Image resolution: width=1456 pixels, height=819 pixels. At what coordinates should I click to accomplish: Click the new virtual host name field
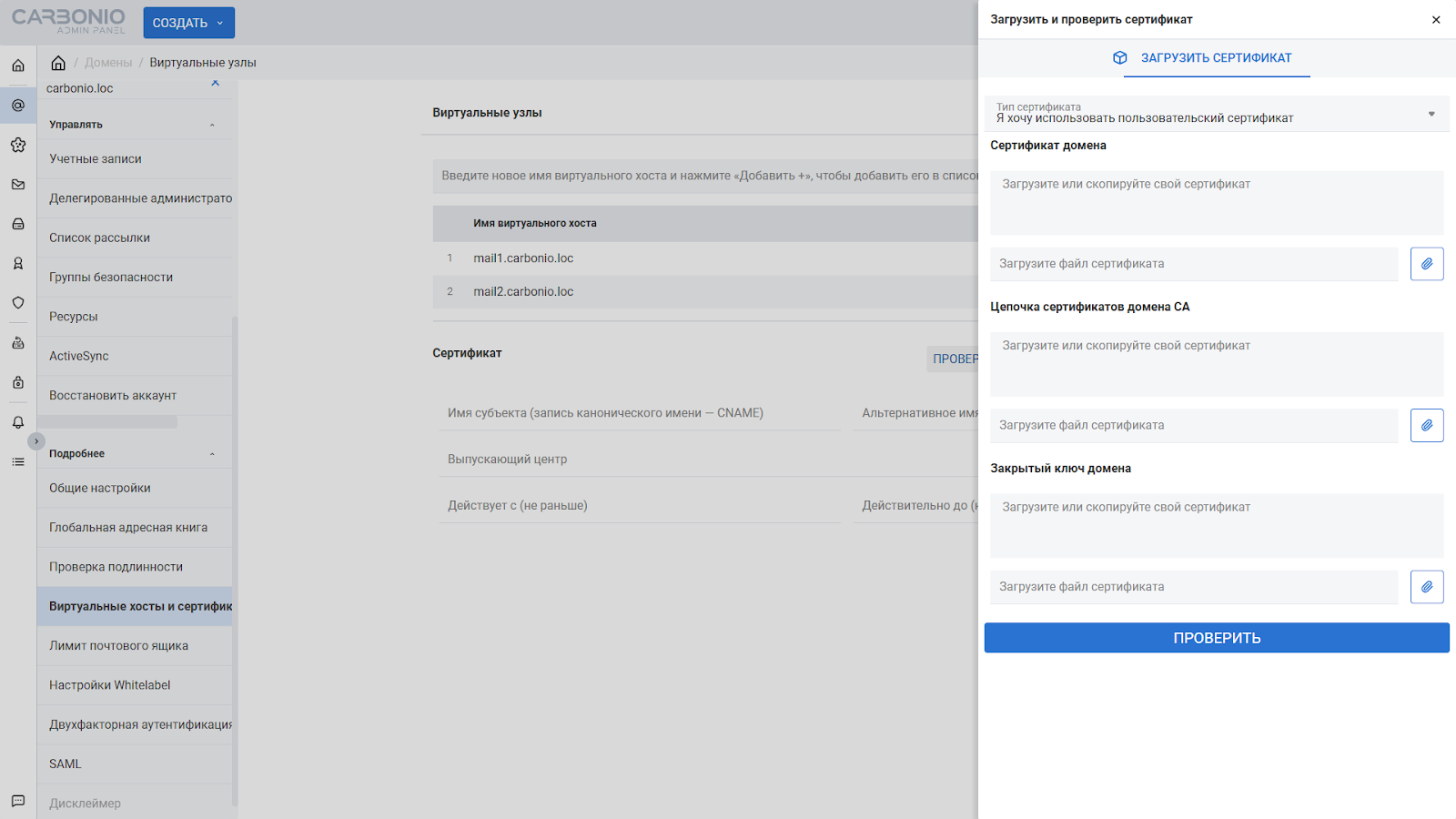click(705, 176)
